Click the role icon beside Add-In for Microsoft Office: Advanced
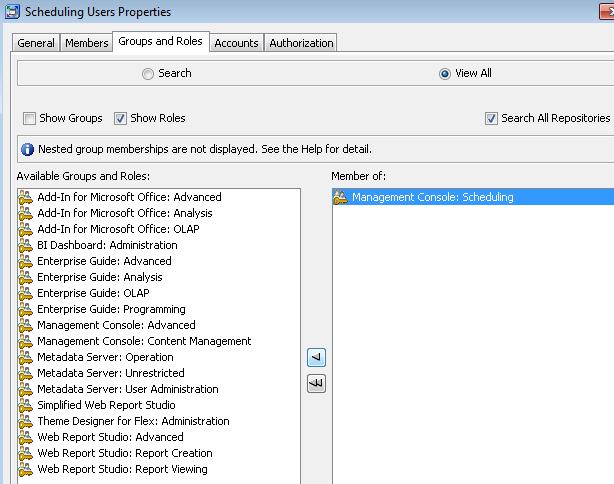The image size is (614, 484). (26, 197)
